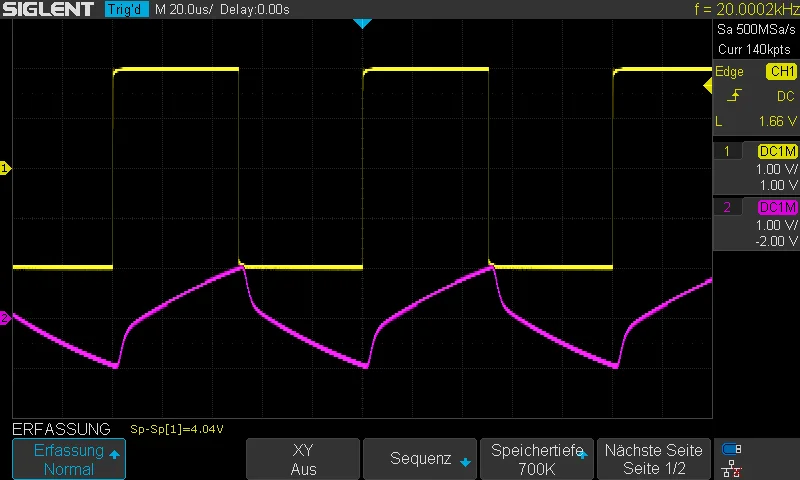Open the Sequenz menu
This screenshot has height=480, width=800.
420,459
